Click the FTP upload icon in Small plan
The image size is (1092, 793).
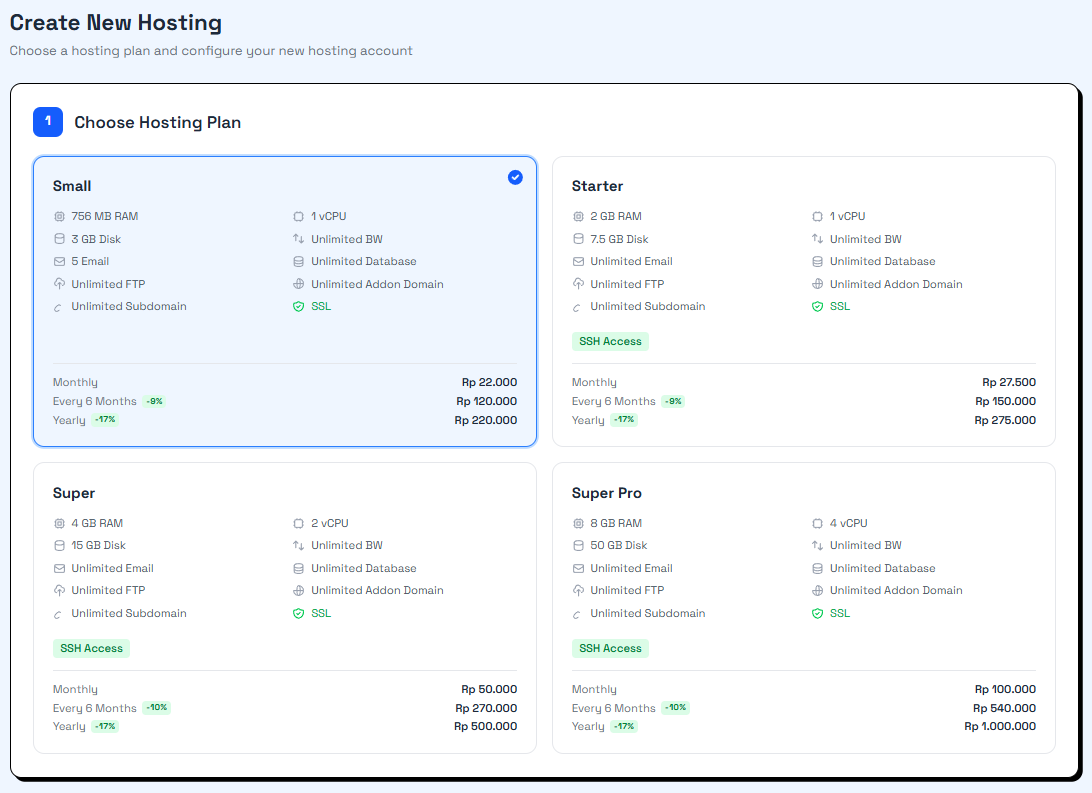click(59, 284)
